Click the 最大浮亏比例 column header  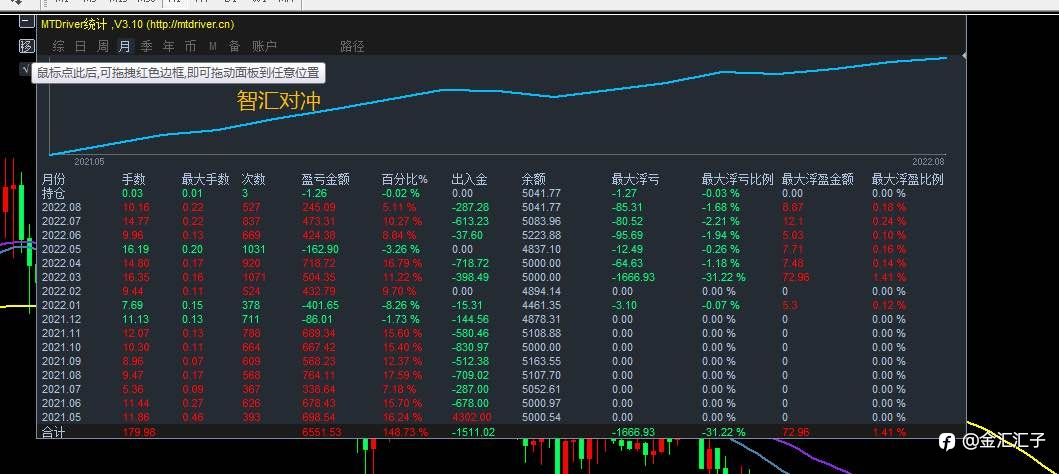click(x=738, y=180)
